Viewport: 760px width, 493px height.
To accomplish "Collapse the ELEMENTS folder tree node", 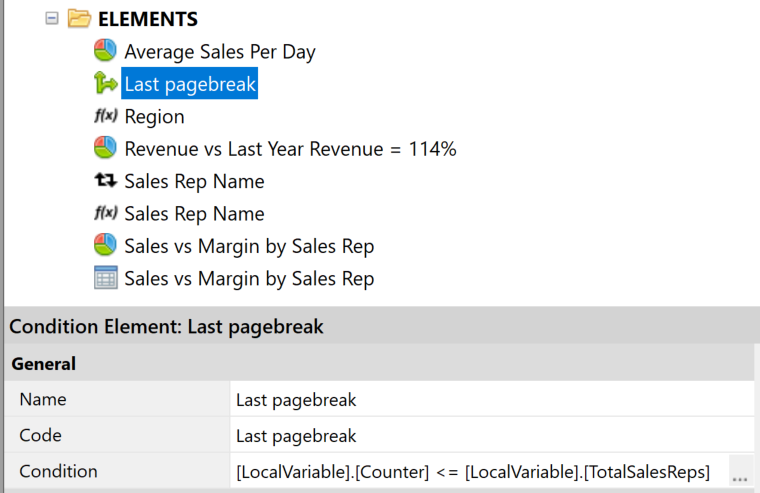I will point(52,19).
